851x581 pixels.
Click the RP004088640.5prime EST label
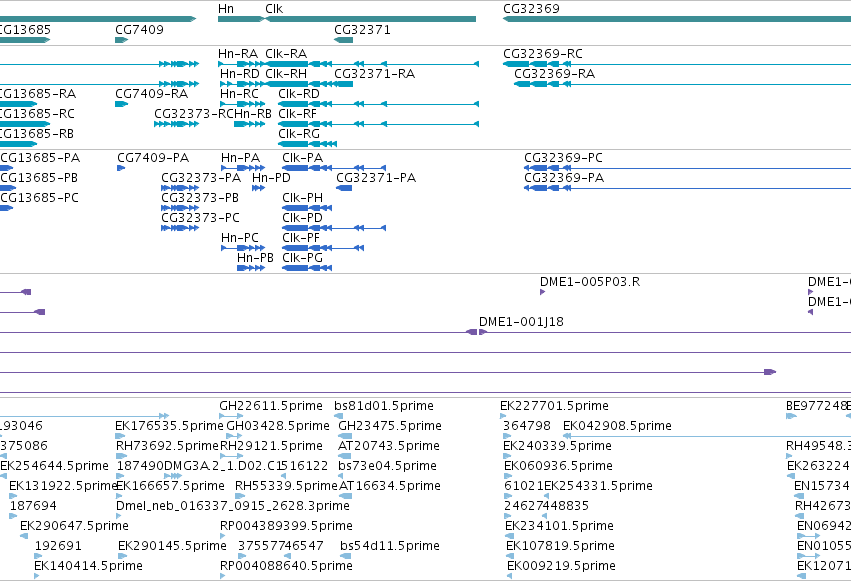[x=286, y=567]
